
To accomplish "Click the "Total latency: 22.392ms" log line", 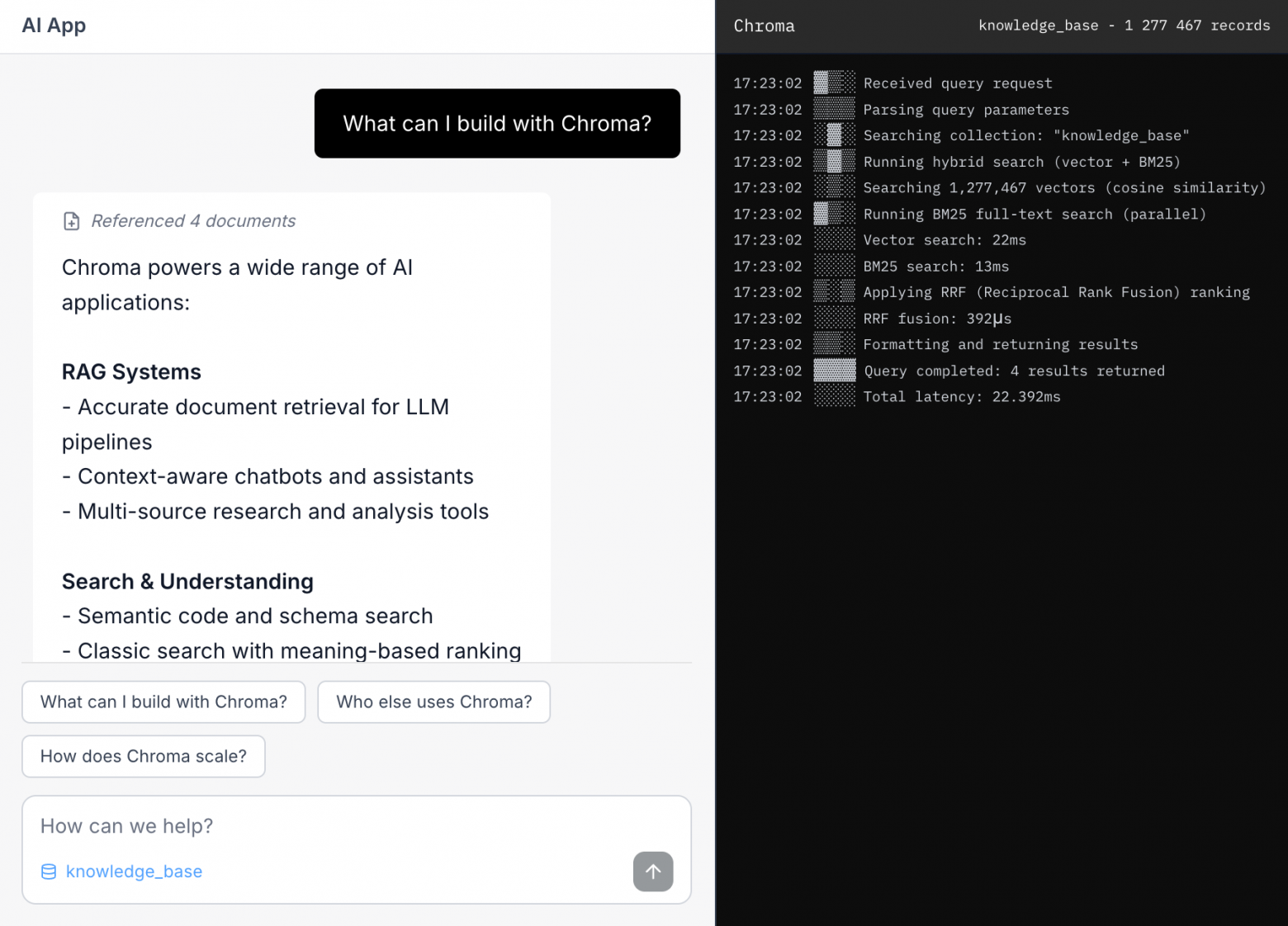I will point(962,397).
